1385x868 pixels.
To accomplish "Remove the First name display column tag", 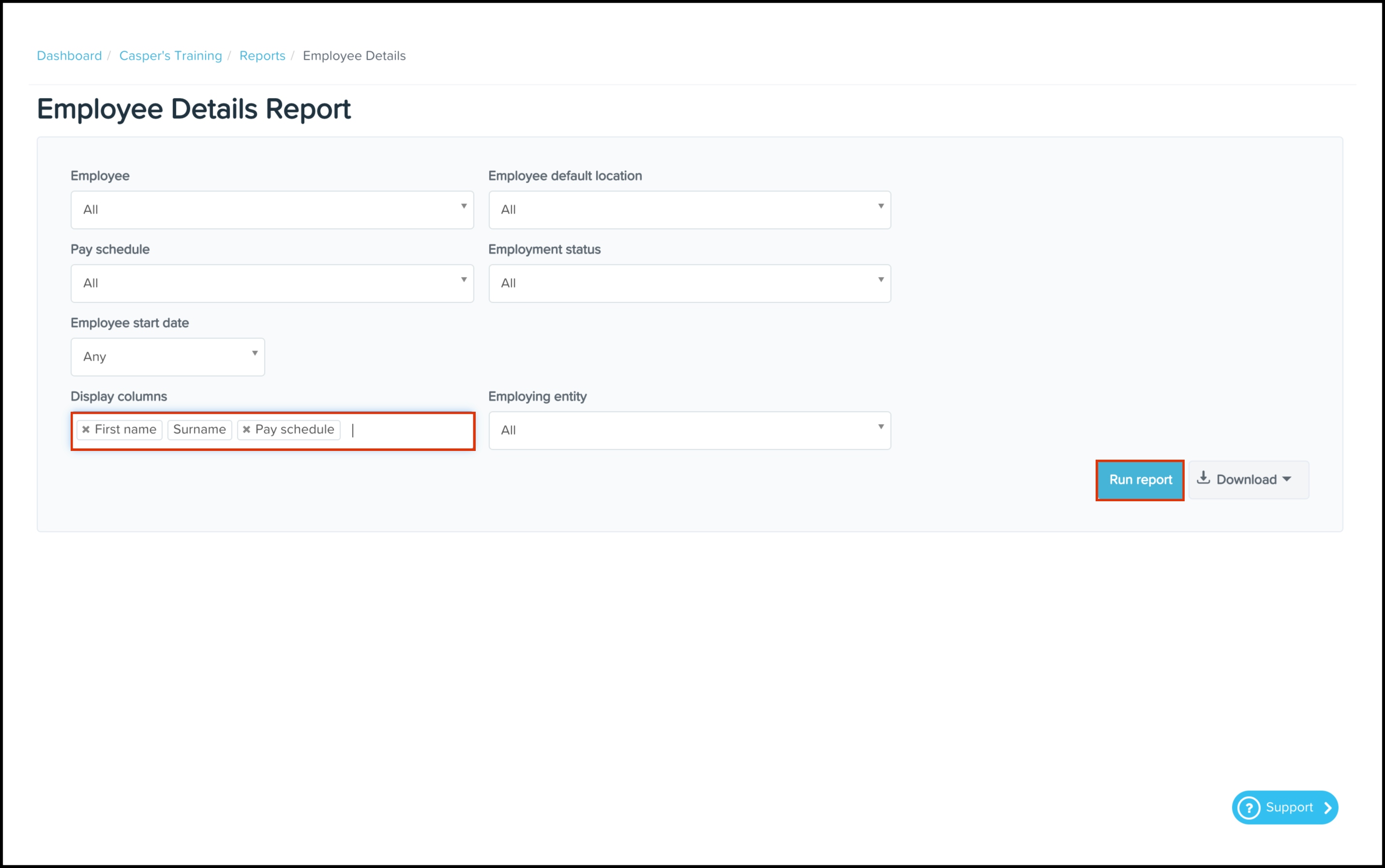I will point(85,429).
